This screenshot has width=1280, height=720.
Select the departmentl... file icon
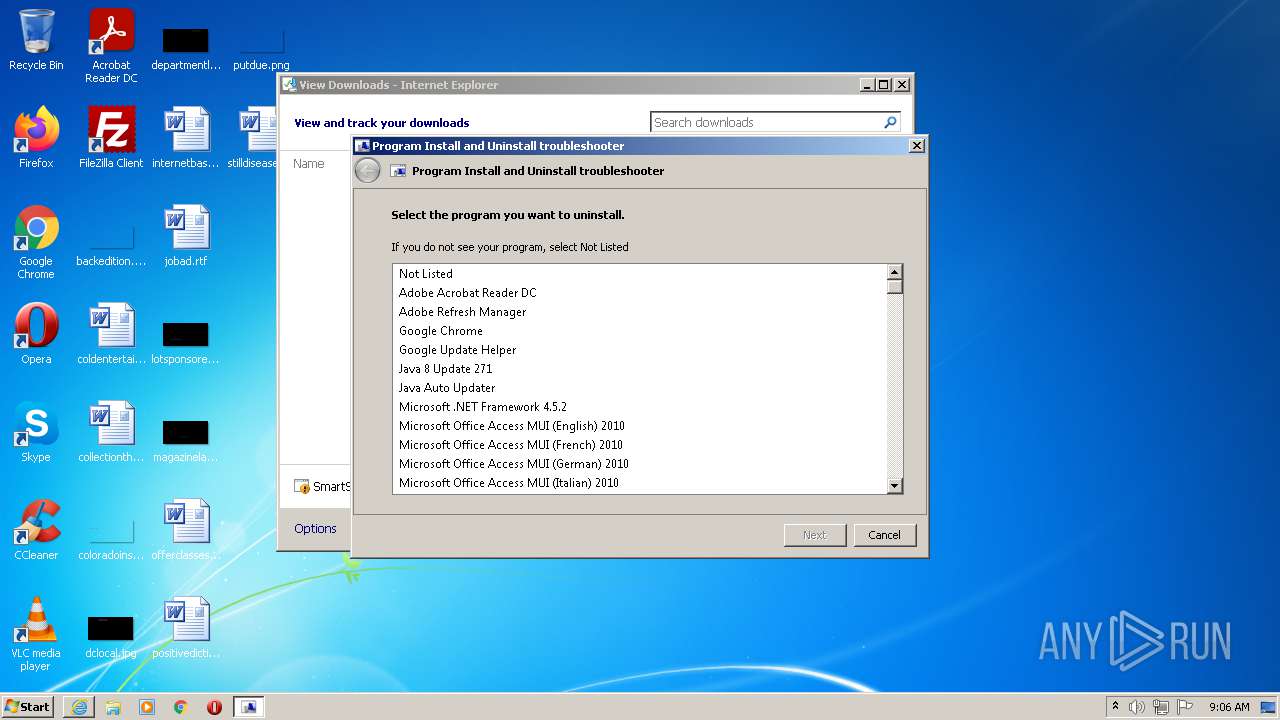point(186,49)
